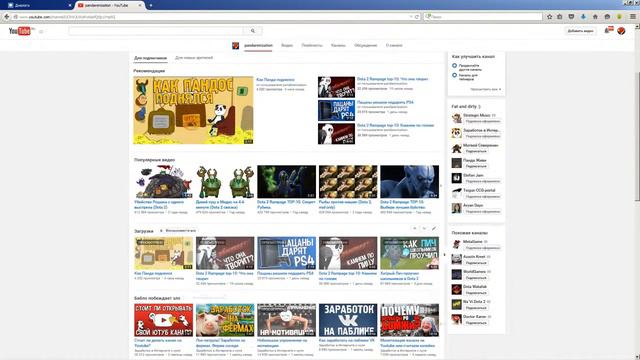Open a new browser tab
Screen dimensions: 640x360
151,5
